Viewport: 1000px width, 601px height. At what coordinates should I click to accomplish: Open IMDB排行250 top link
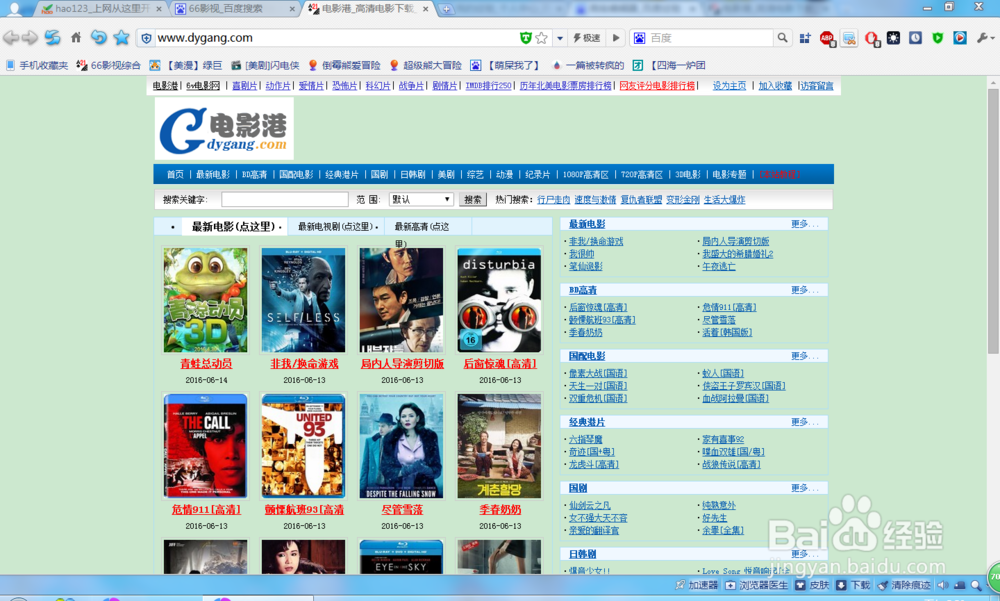488,85
